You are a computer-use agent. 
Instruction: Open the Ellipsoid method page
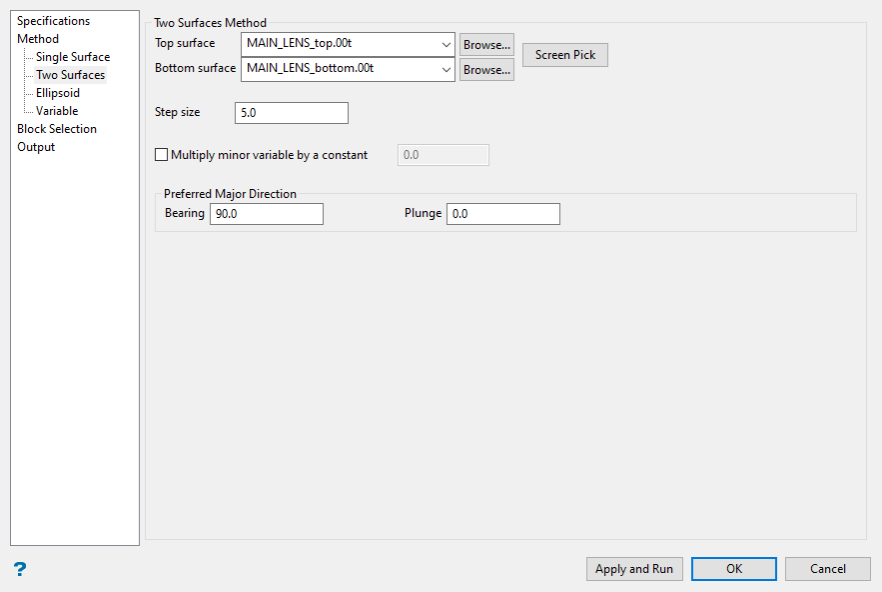click(x=58, y=93)
